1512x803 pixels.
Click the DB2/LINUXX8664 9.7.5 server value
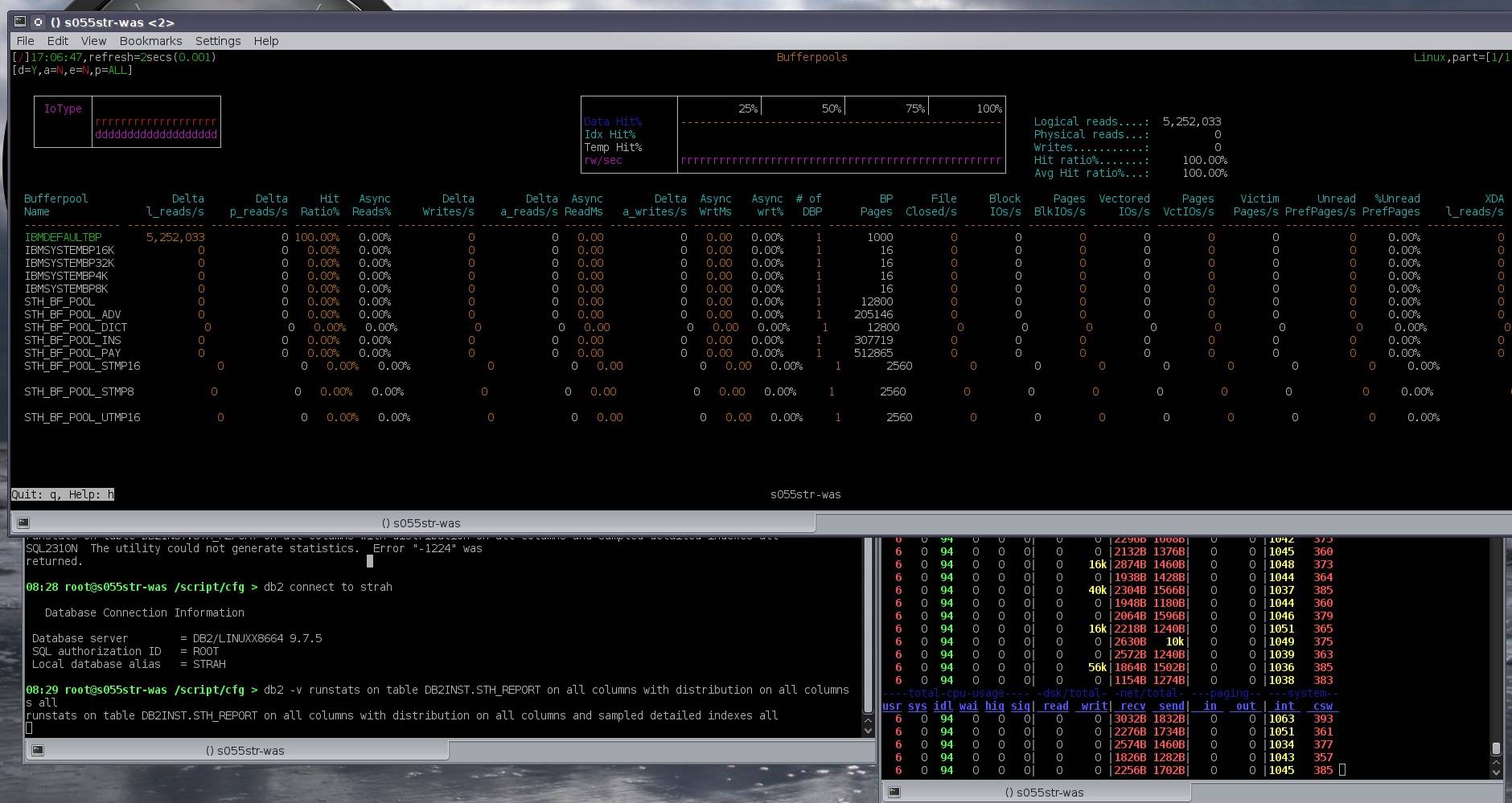click(x=257, y=638)
